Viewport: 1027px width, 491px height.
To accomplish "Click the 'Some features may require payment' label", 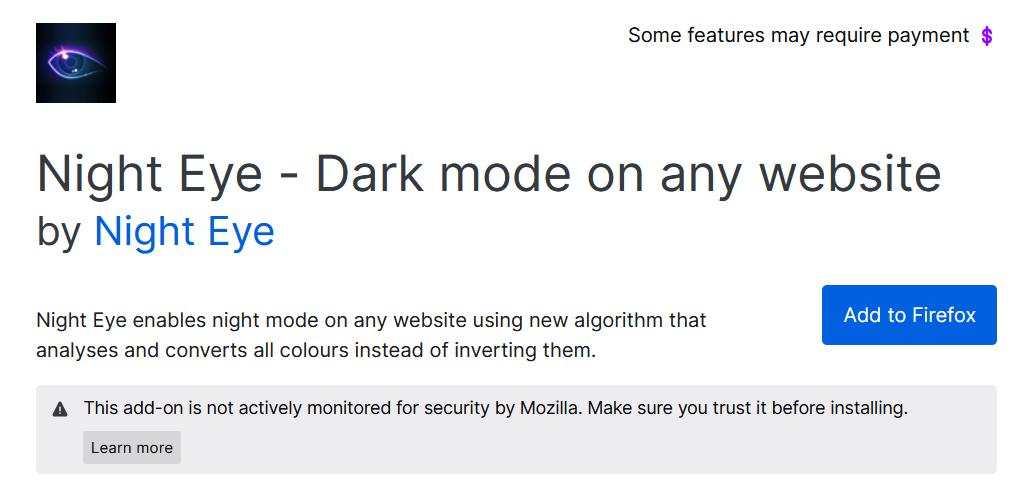I will (x=798, y=36).
